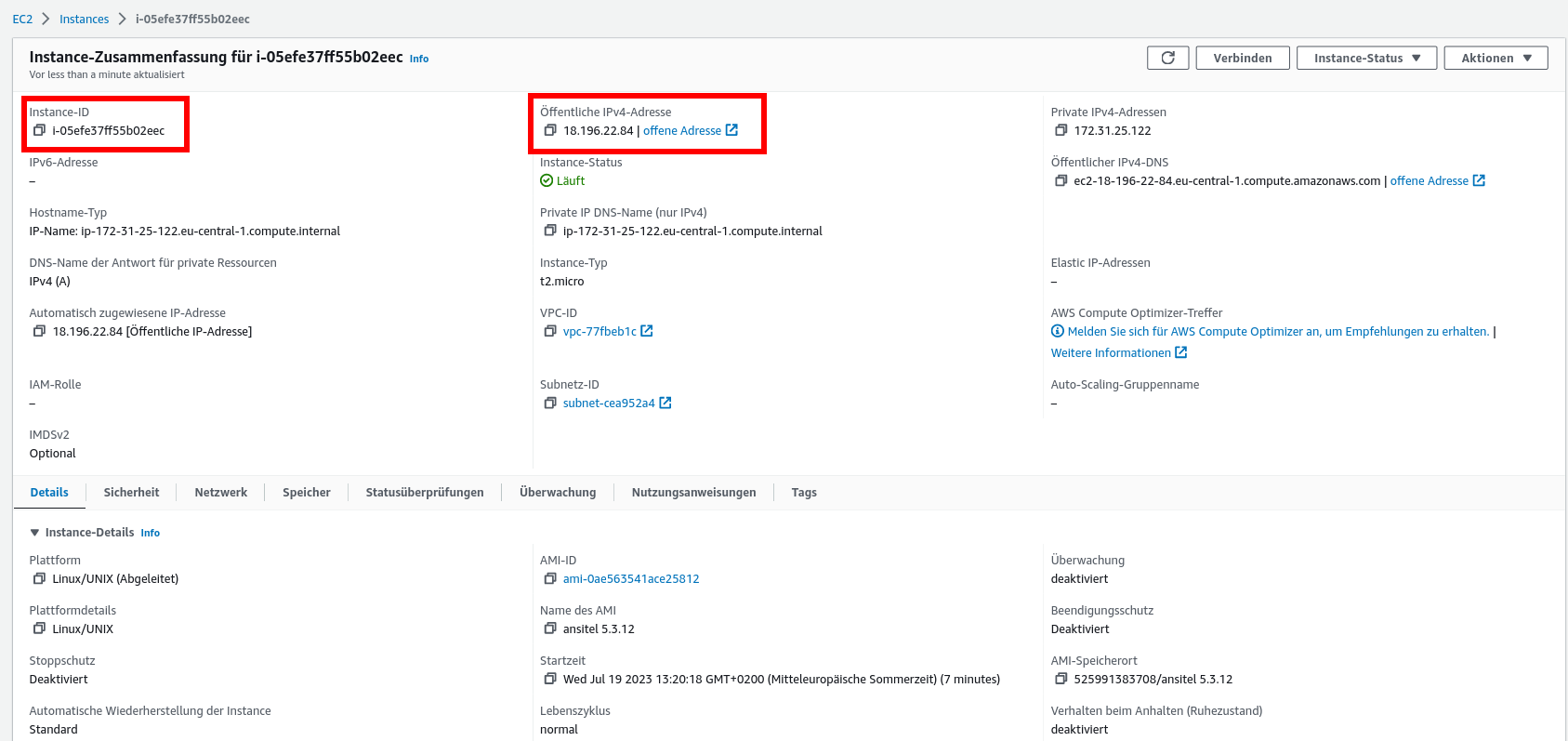Copy the Instance-ID to clipboard

tap(39, 130)
